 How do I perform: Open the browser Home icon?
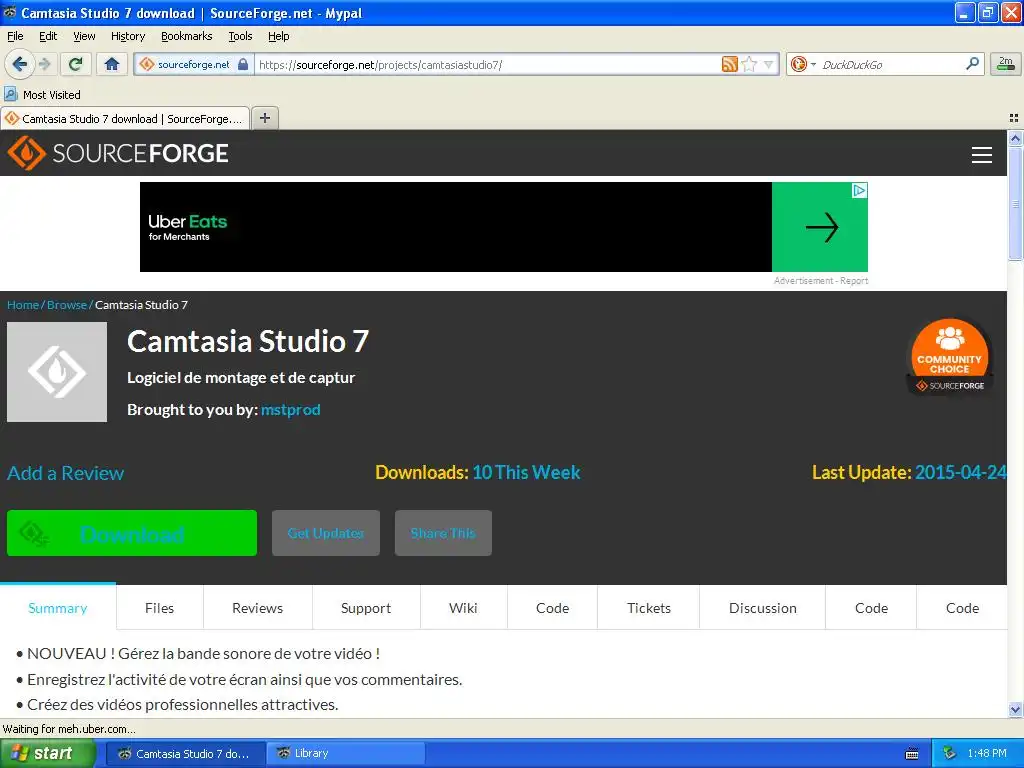coord(112,64)
